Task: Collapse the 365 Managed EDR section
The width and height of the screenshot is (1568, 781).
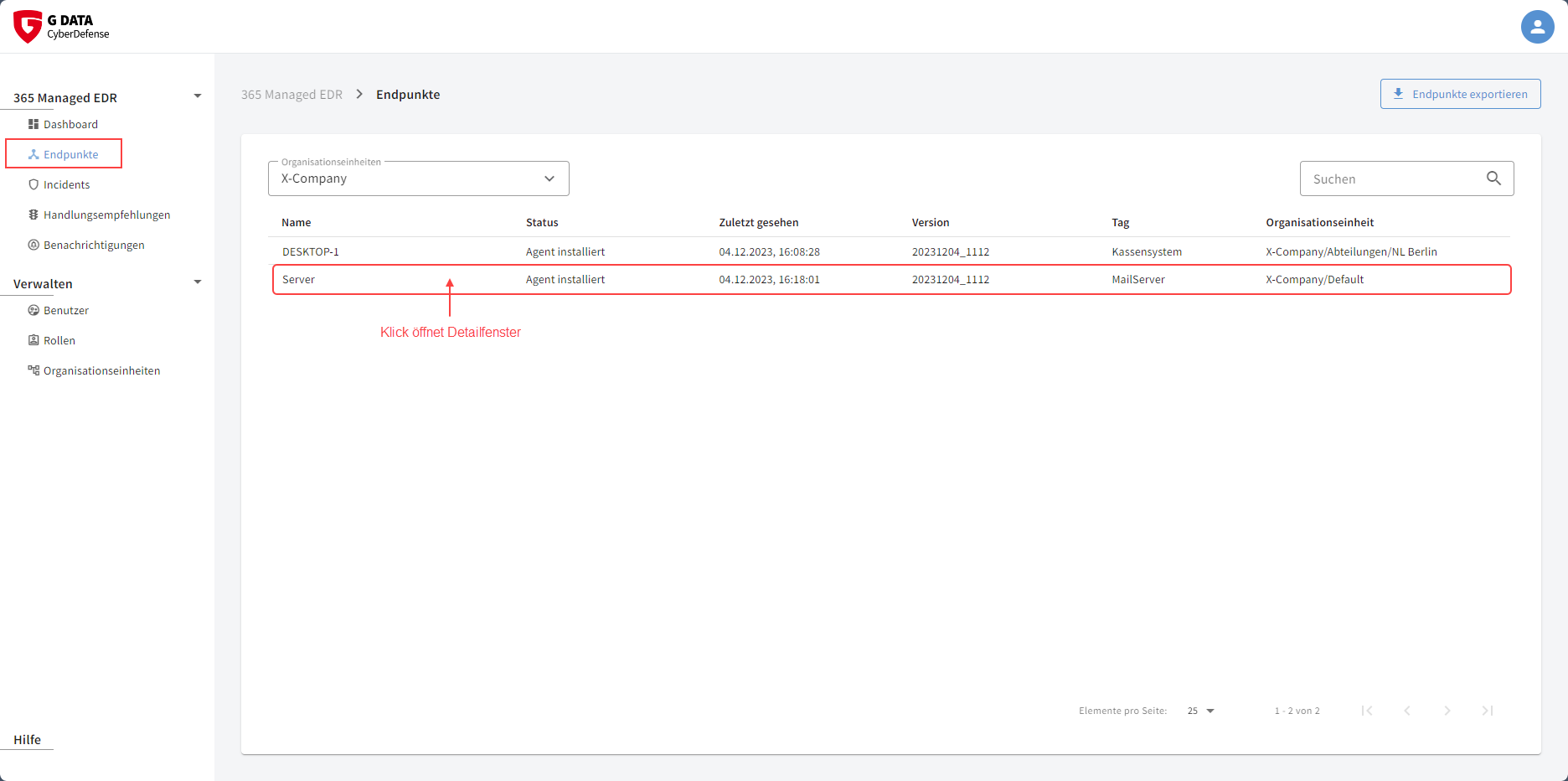Action: [198, 96]
